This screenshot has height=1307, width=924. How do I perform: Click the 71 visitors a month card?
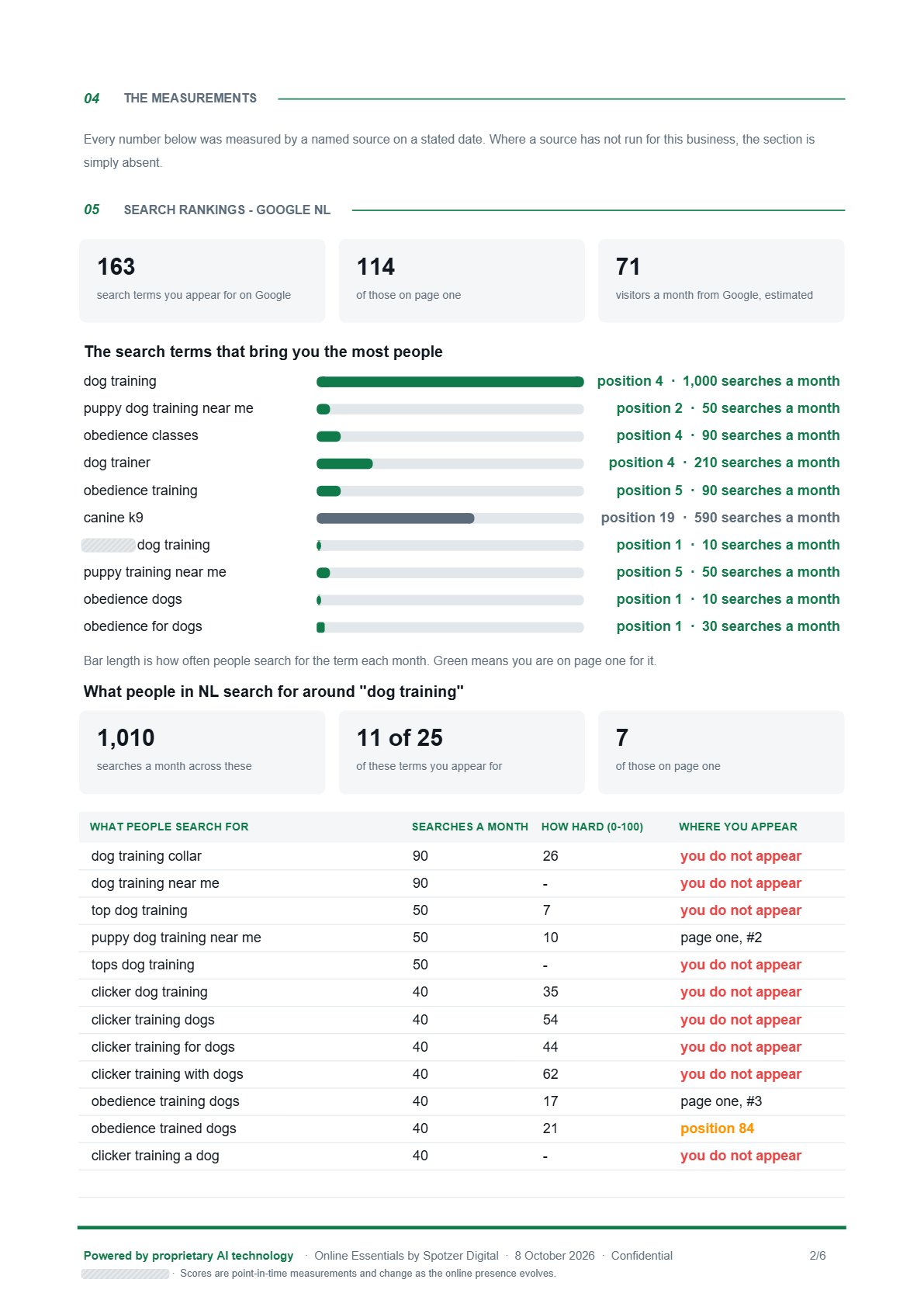coord(721,280)
